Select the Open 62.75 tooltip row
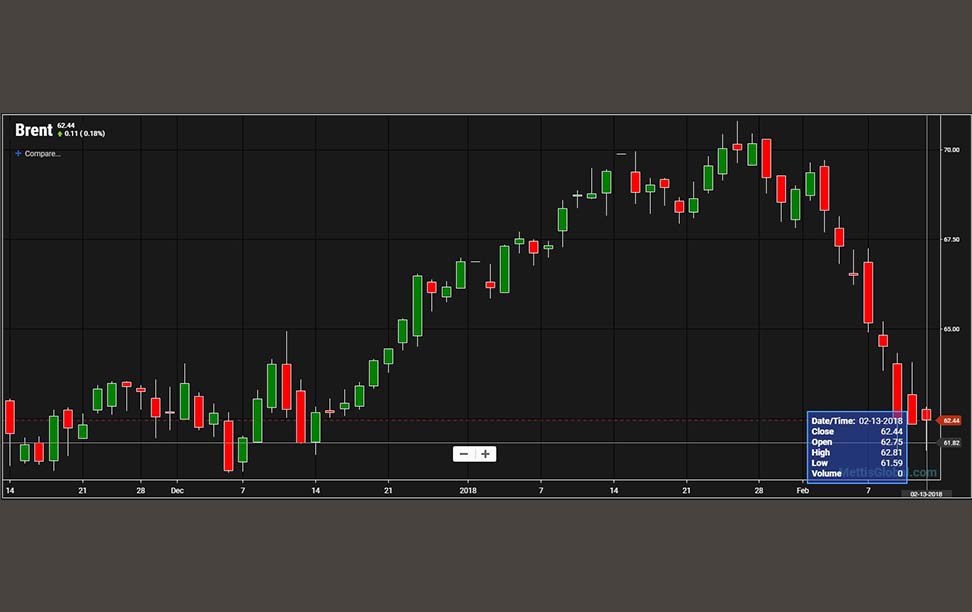 tap(857, 442)
